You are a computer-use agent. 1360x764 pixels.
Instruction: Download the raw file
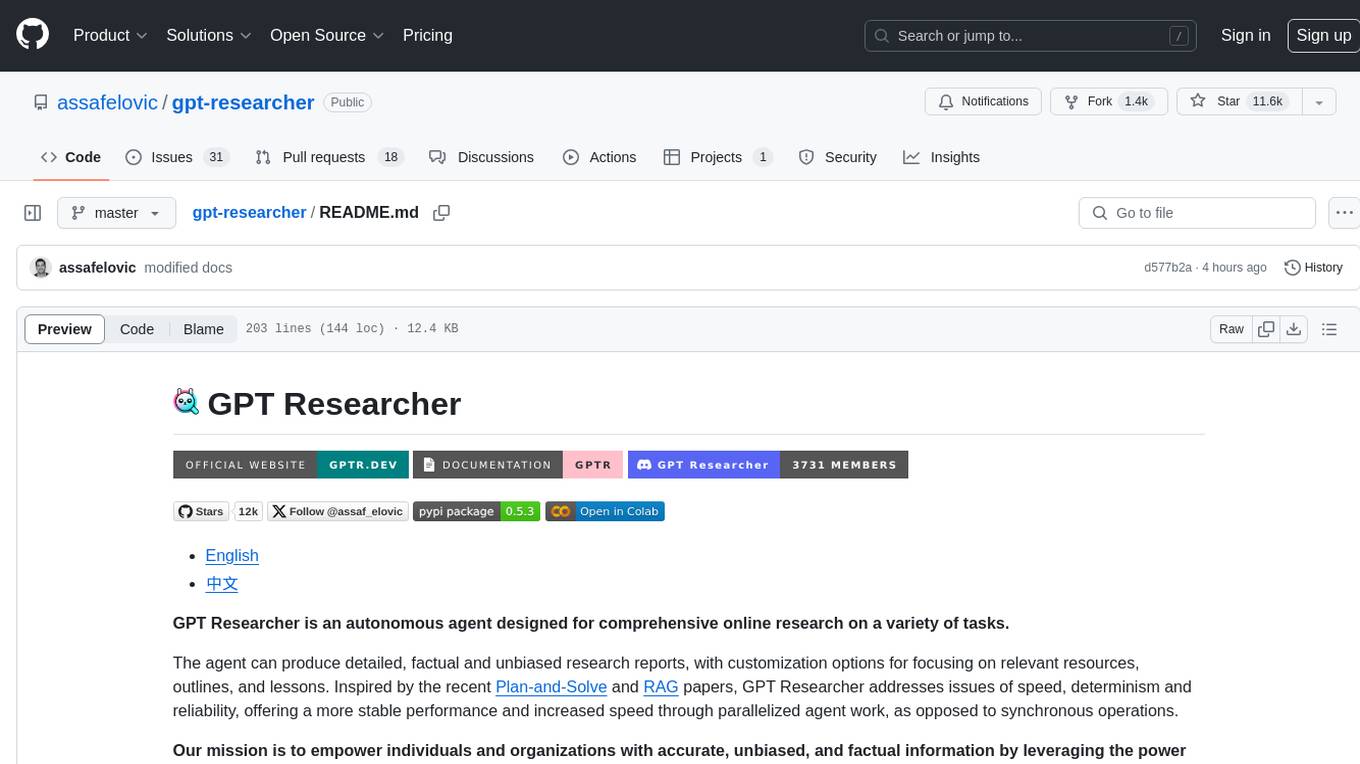coord(1294,329)
